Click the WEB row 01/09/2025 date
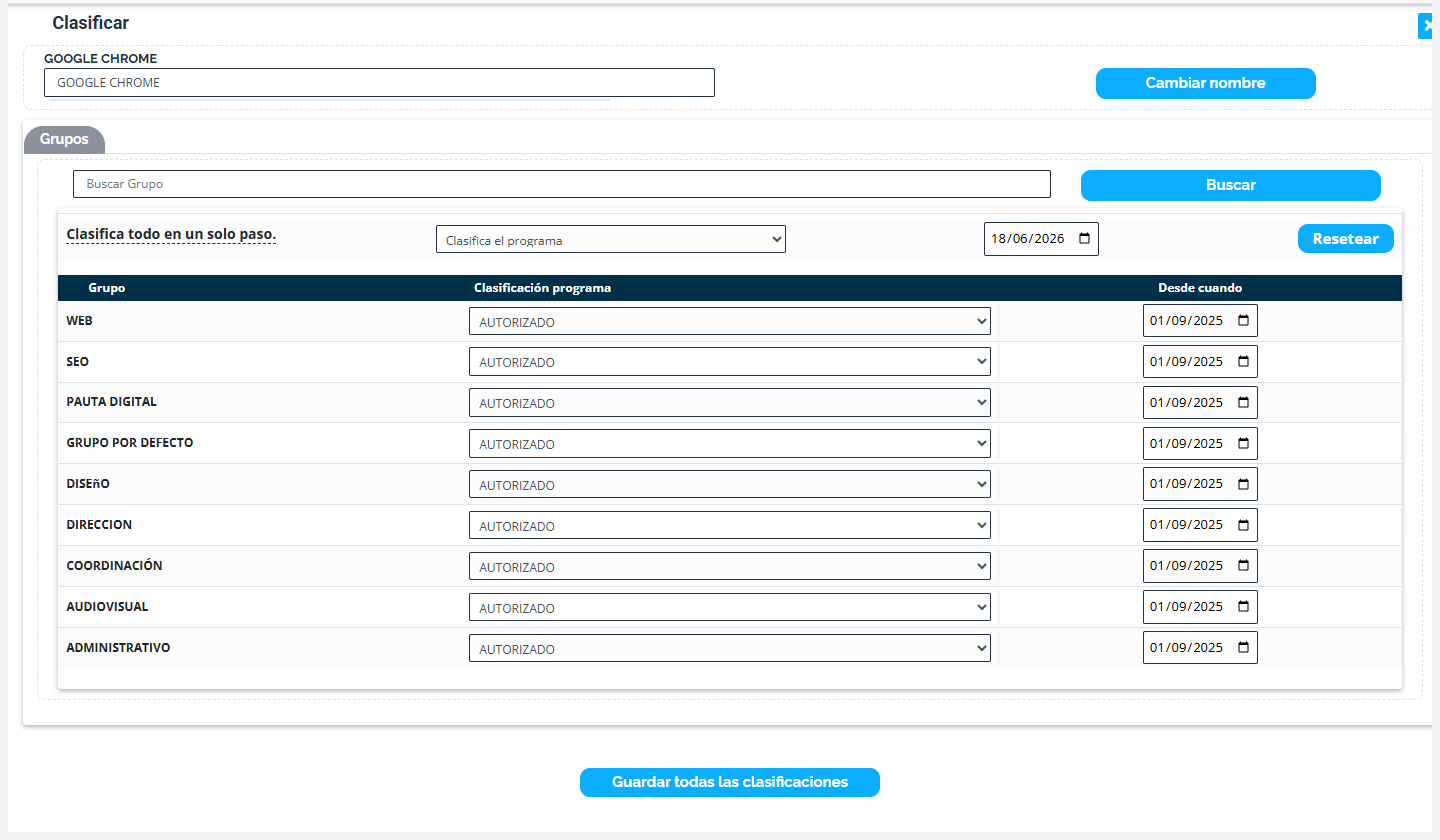Image resolution: width=1440 pixels, height=840 pixels. pyautogui.click(x=1200, y=321)
